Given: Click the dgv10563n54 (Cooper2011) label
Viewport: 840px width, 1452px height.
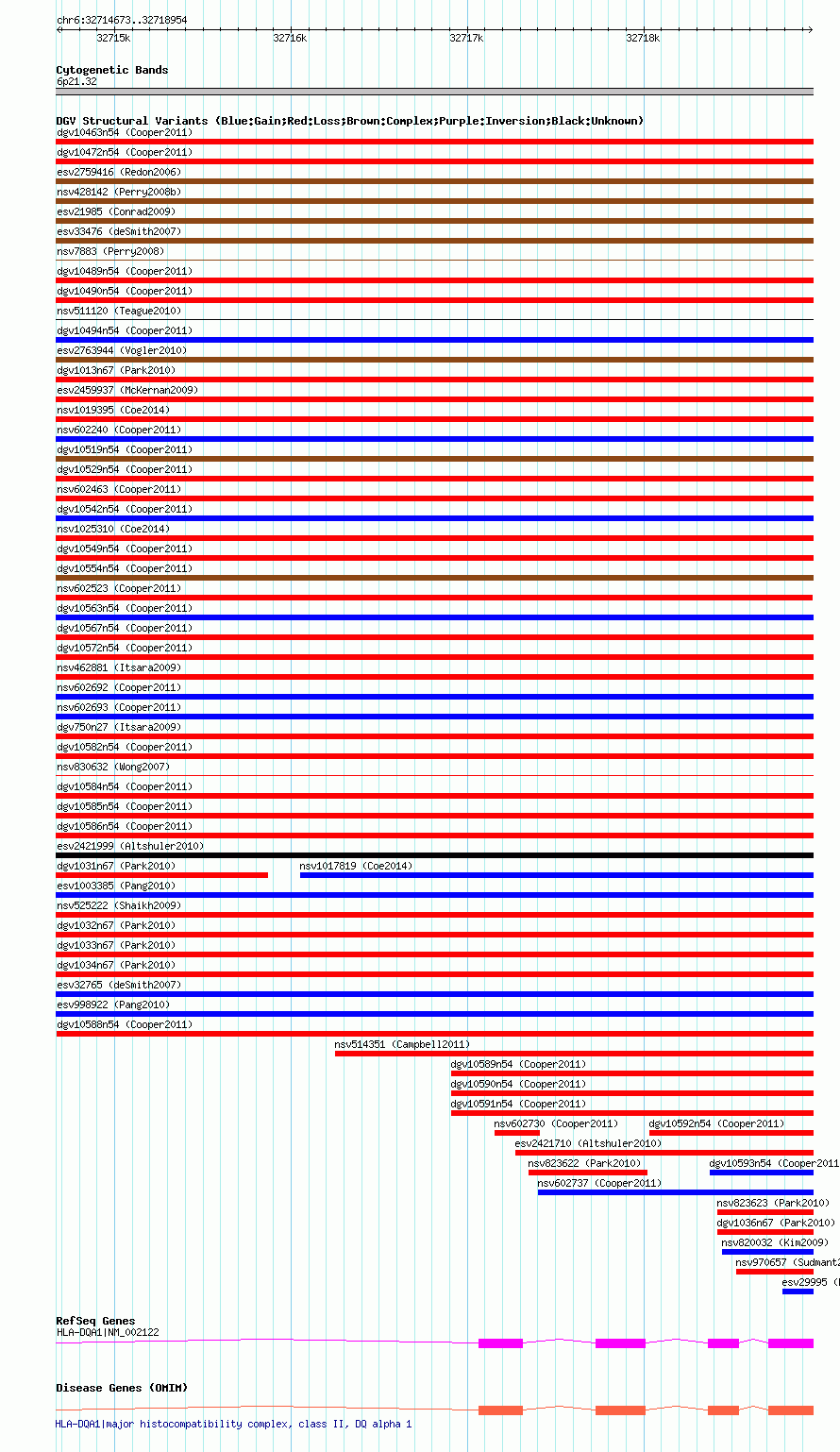Looking at the screenshot, I should (125, 608).
